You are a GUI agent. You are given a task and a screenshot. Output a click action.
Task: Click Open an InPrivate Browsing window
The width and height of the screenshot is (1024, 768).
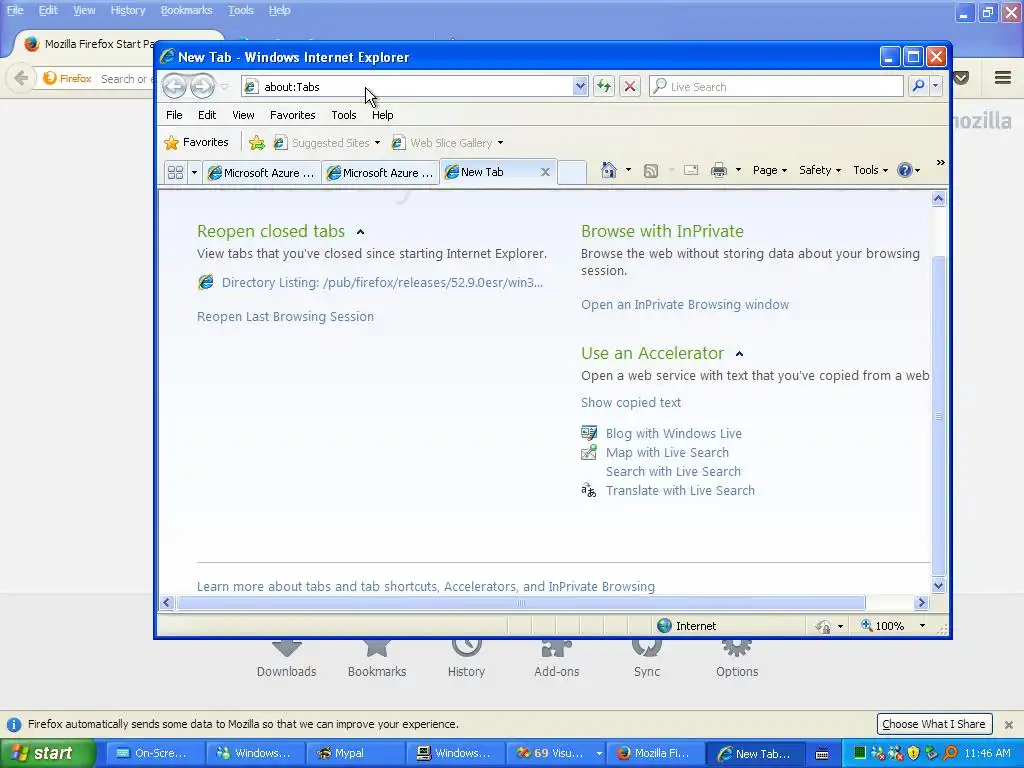click(x=685, y=305)
